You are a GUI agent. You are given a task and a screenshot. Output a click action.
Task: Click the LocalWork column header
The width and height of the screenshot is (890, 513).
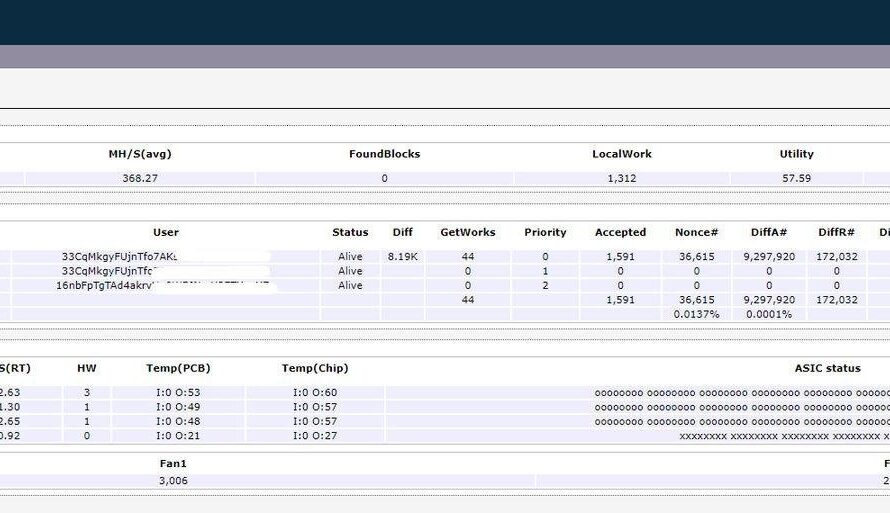[621, 154]
